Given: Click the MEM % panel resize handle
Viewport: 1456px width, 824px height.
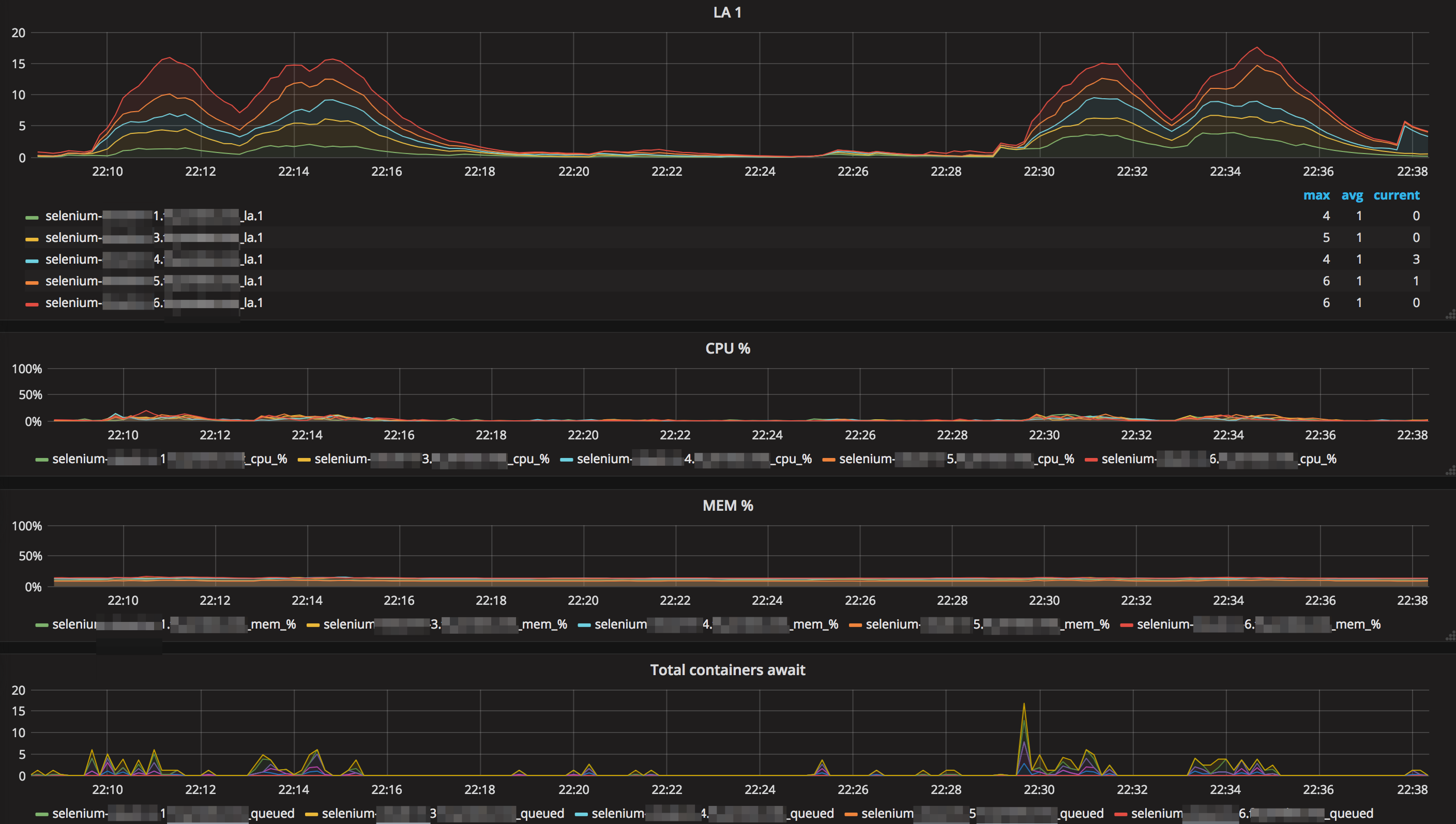Looking at the screenshot, I should point(1450,636).
